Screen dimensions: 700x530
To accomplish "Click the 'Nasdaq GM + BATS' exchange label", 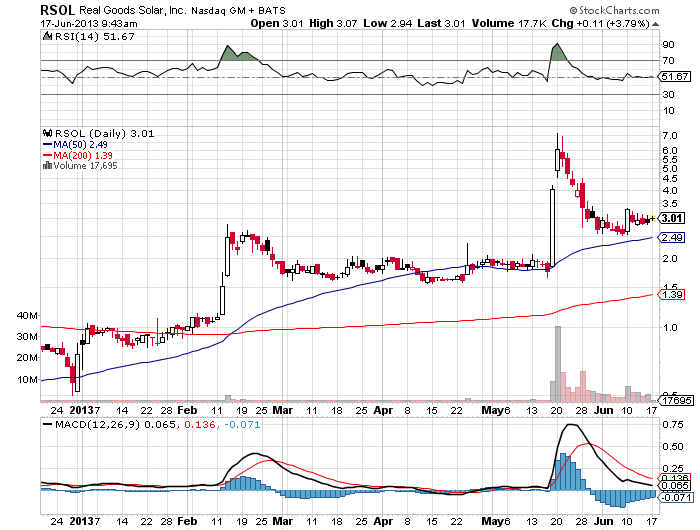I will (x=238, y=11).
